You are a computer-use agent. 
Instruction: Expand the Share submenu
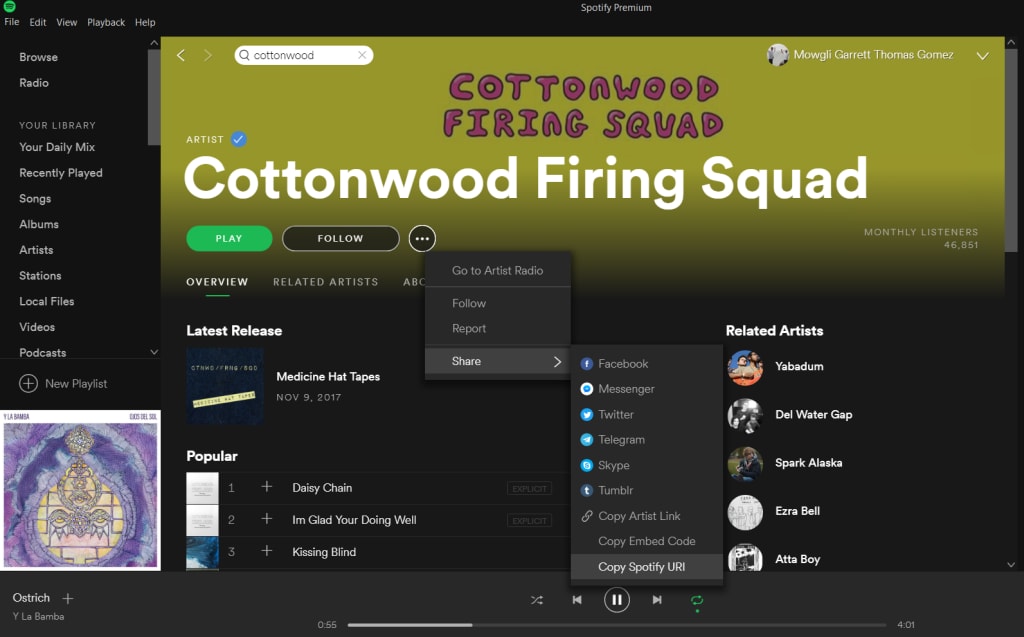498,361
